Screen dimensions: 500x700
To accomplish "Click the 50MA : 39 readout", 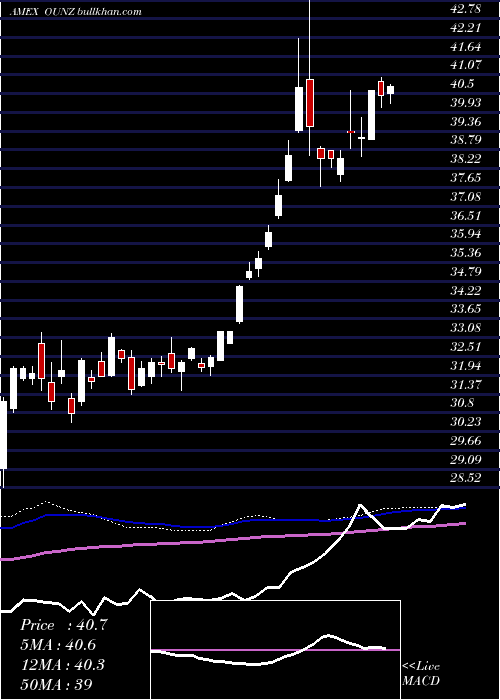I will [x=57, y=684].
